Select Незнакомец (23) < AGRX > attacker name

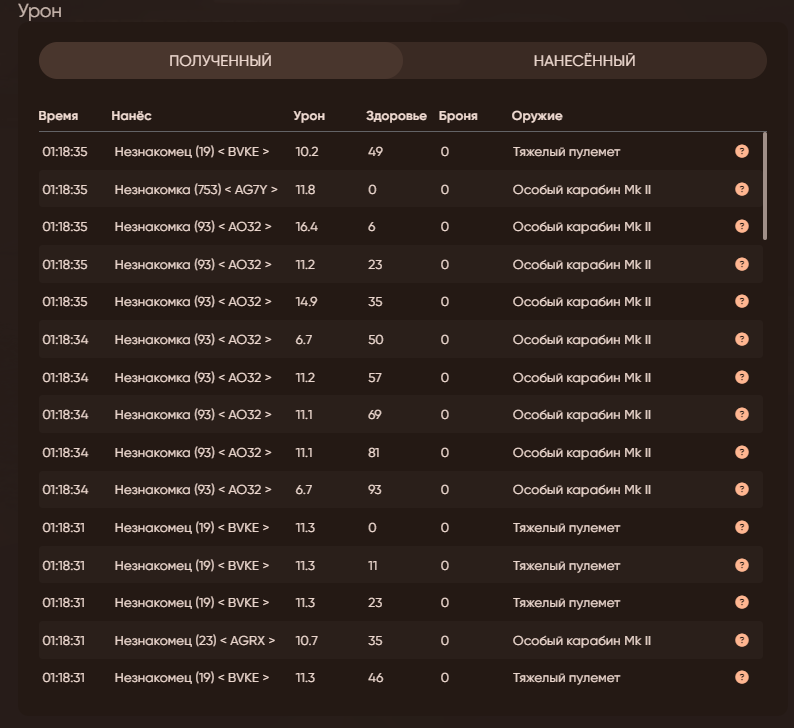click(x=194, y=640)
